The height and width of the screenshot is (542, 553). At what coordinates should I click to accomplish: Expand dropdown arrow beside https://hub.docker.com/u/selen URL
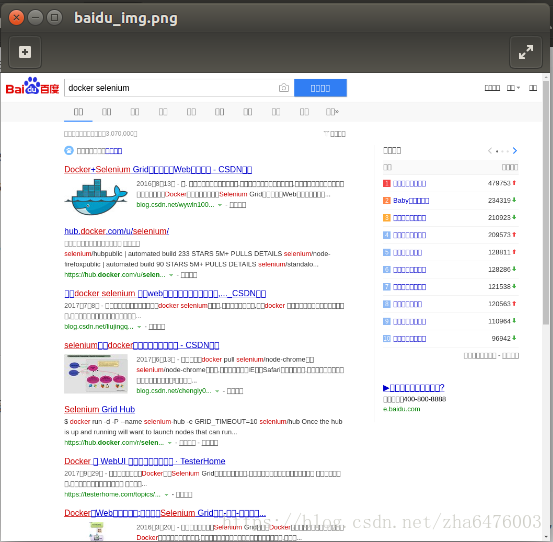171,275
